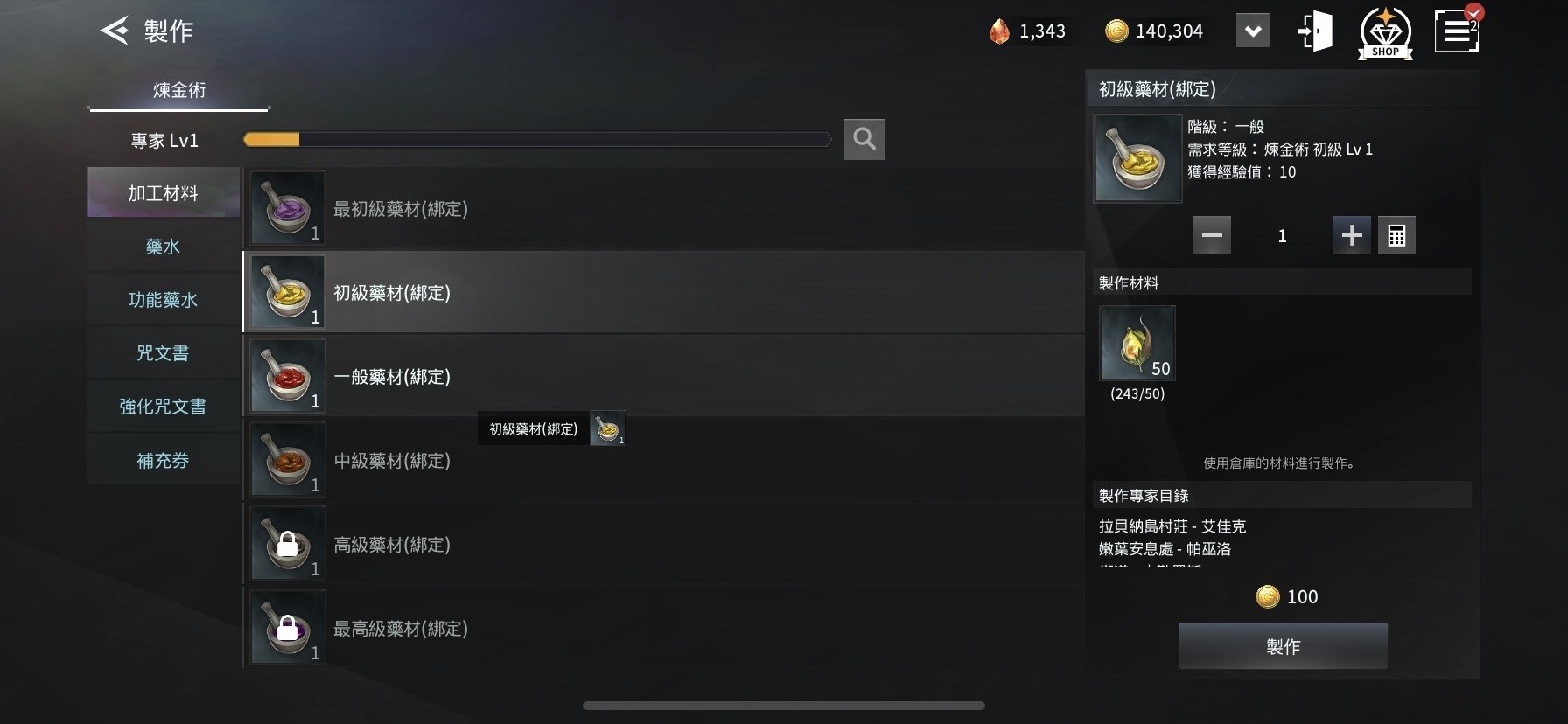The width and height of the screenshot is (1568, 724).
Task: Open the quantity calculator icon
Action: (1396, 235)
